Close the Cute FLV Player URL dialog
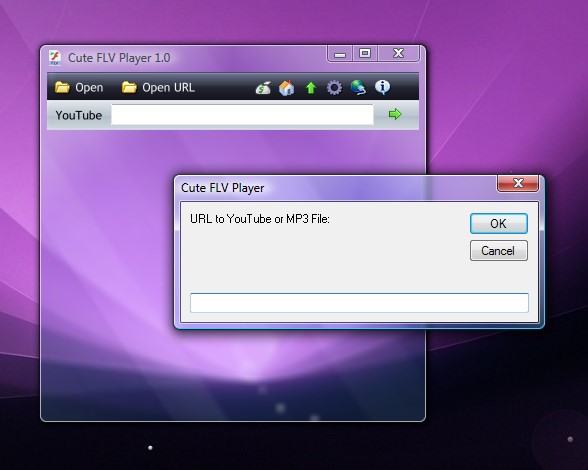Screen dimensions: 588x470 518,183
